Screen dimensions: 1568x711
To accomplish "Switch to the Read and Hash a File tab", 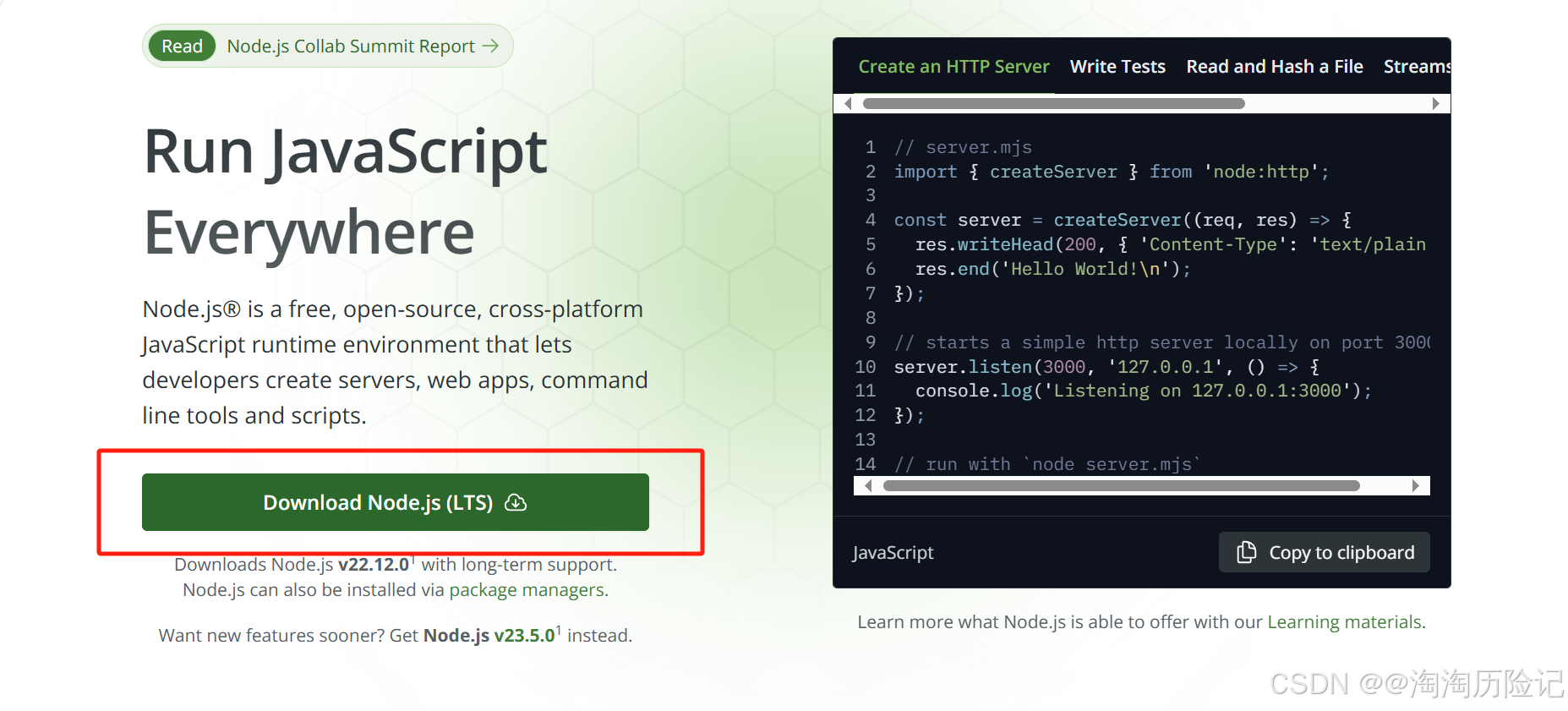I will tap(1275, 67).
